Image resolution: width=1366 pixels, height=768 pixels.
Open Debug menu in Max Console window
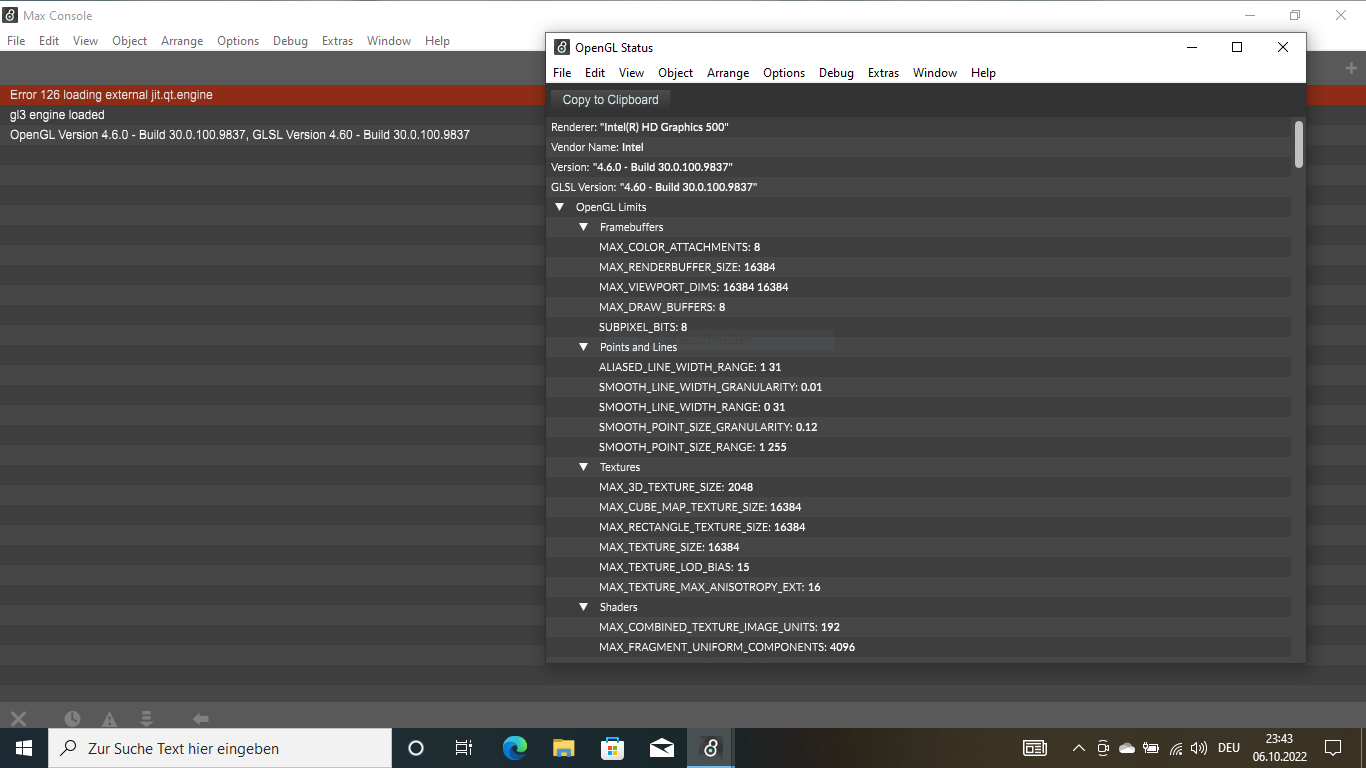(290, 41)
